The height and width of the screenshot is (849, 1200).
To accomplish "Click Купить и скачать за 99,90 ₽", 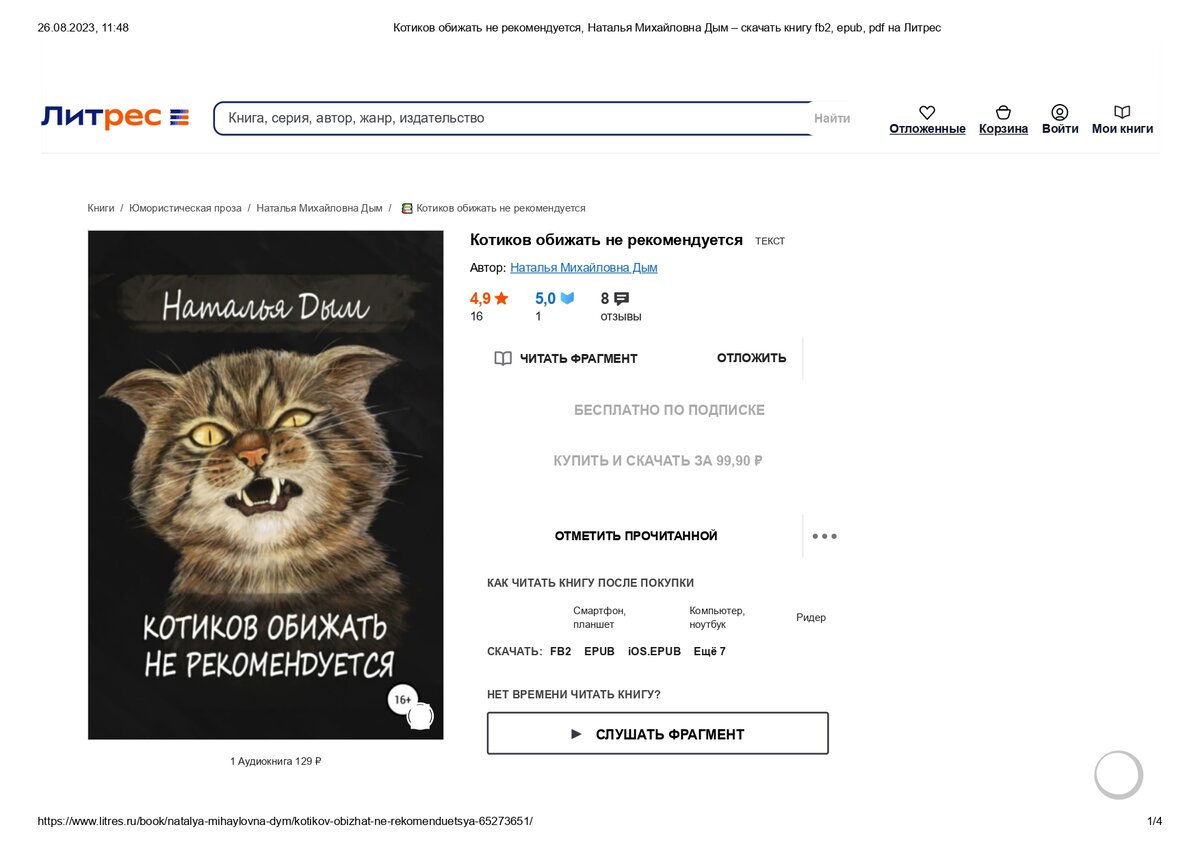I will tap(658, 461).
